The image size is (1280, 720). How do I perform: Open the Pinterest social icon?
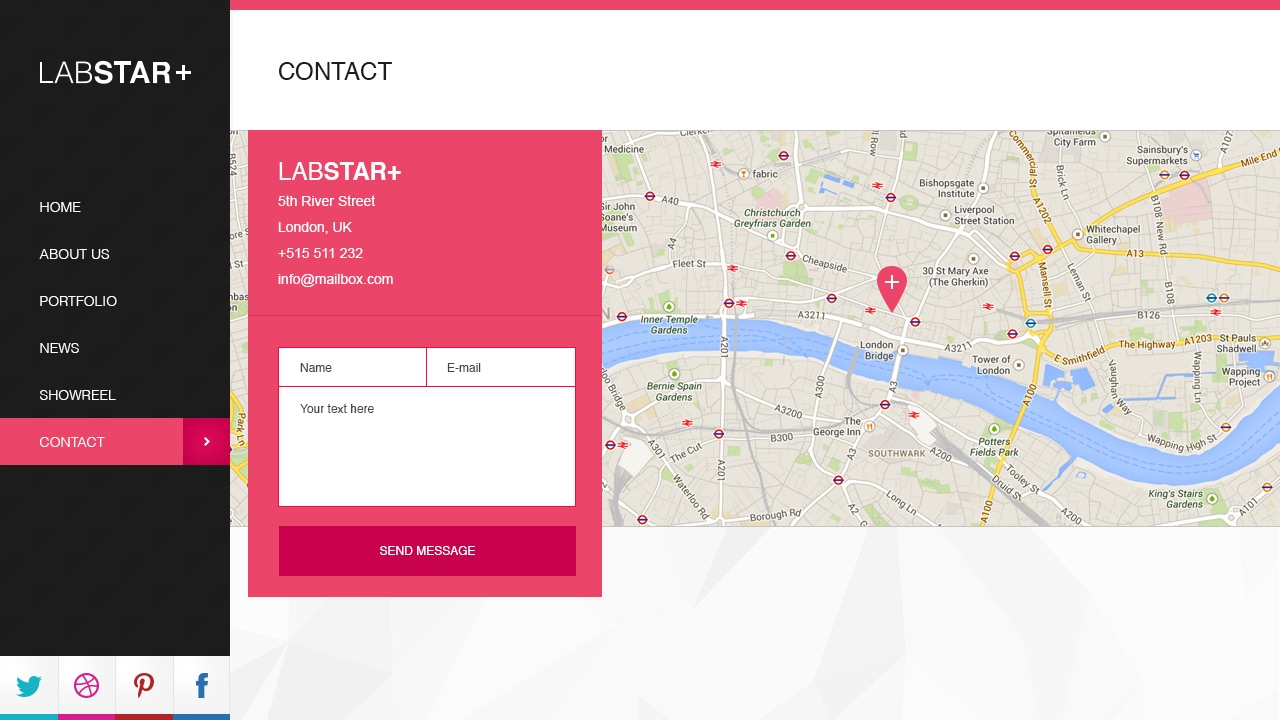coord(144,686)
